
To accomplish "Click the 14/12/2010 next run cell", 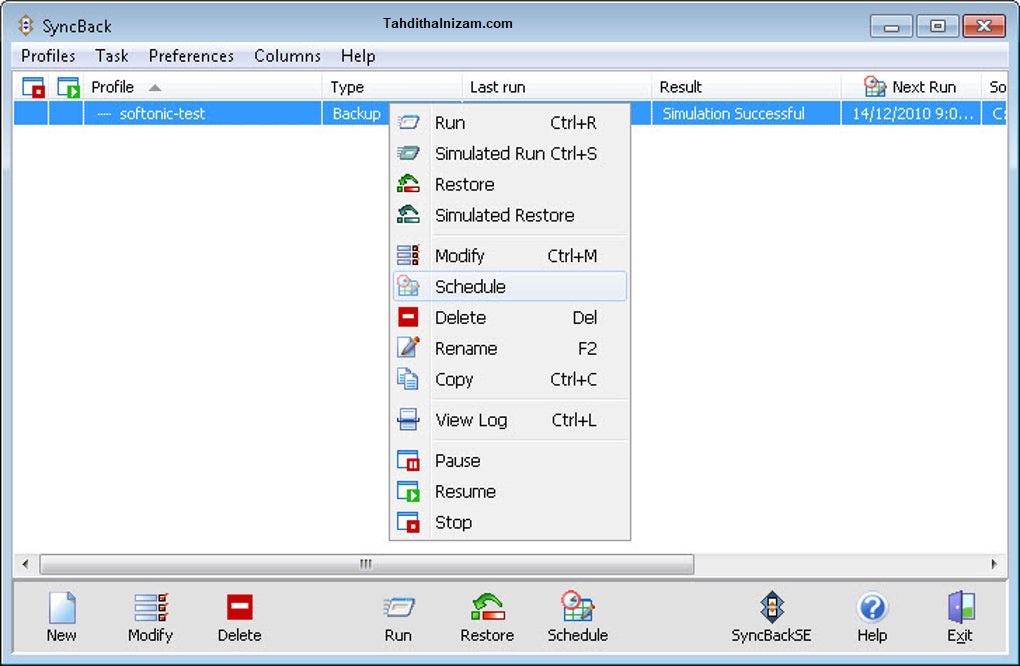I will point(911,114).
